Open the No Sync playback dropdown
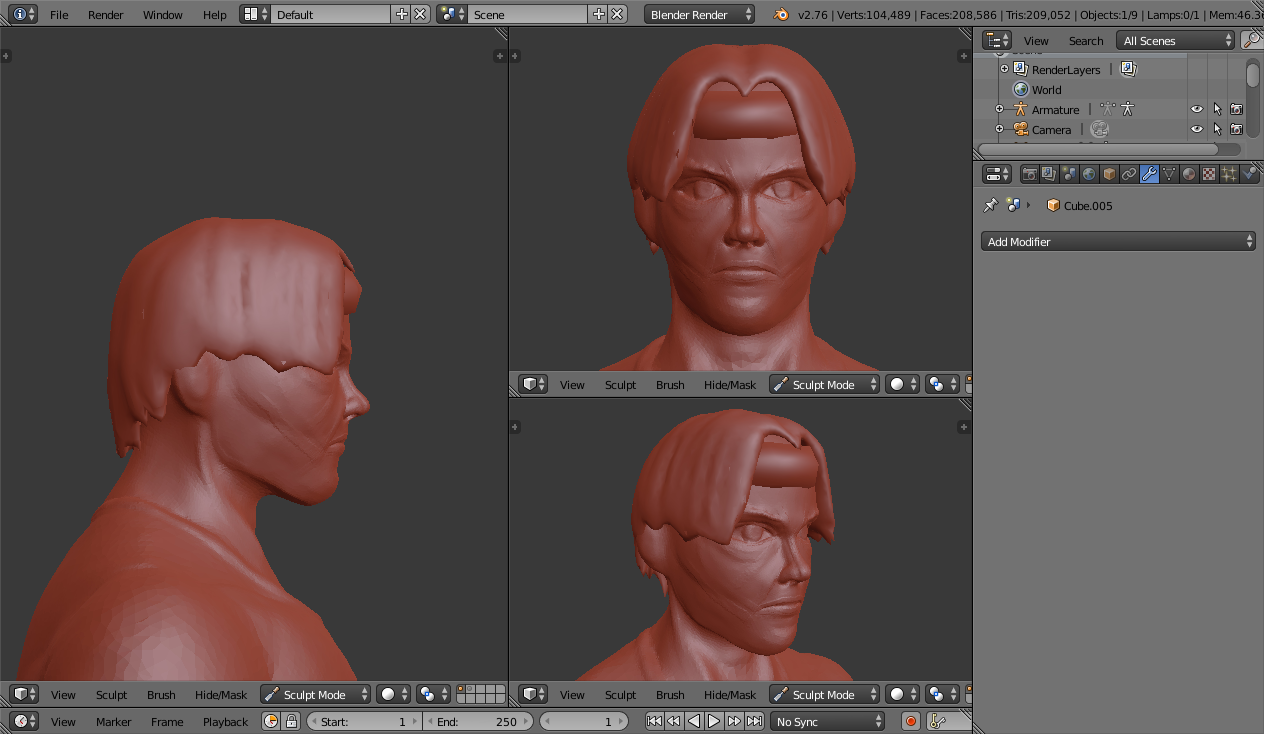The image size is (1264, 734). coord(827,721)
